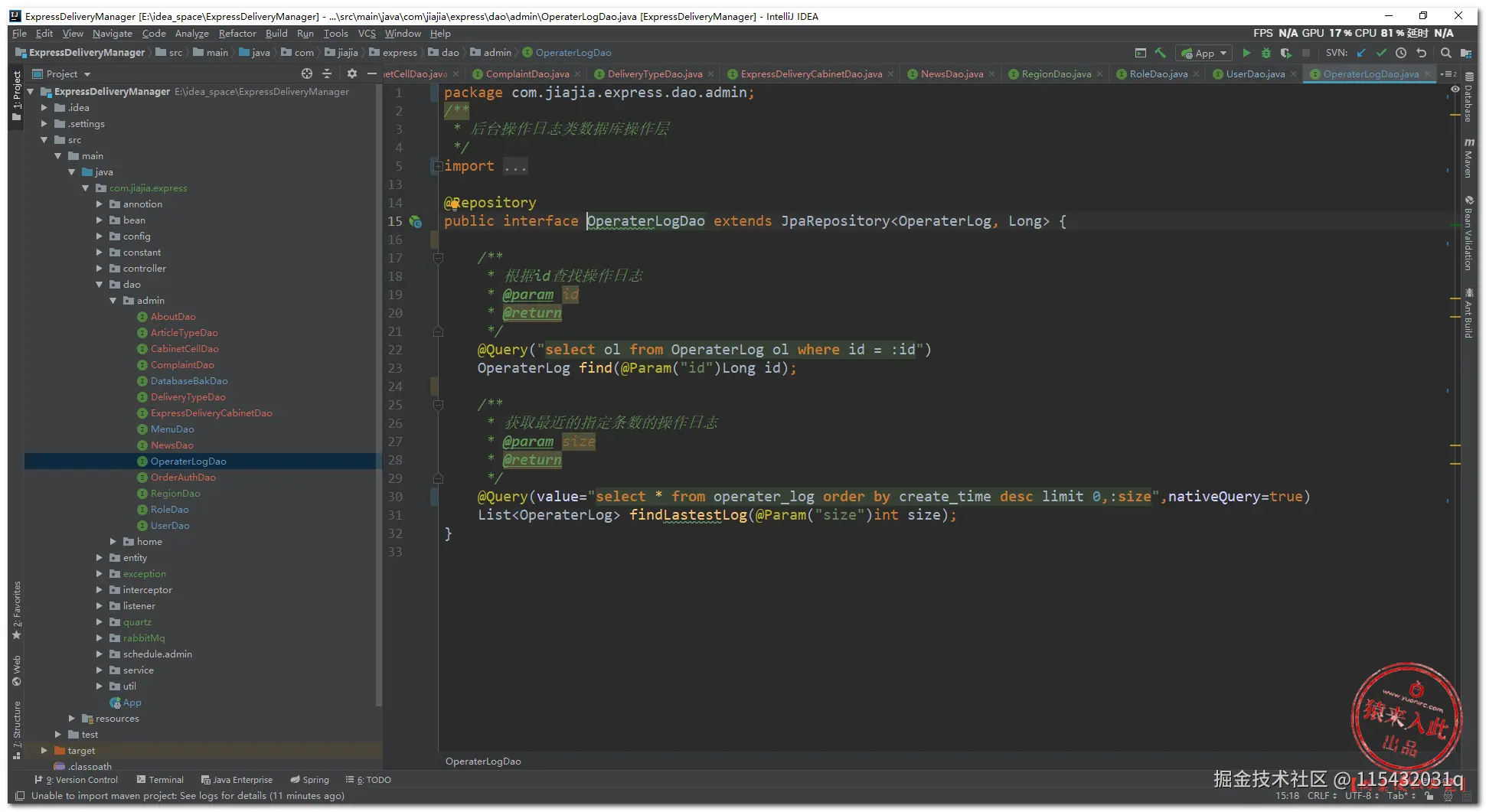The width and height of the screenshot is (1486, 812).
Task: Commit changes with the SVN checkmark
Action: pos(1381,53)
